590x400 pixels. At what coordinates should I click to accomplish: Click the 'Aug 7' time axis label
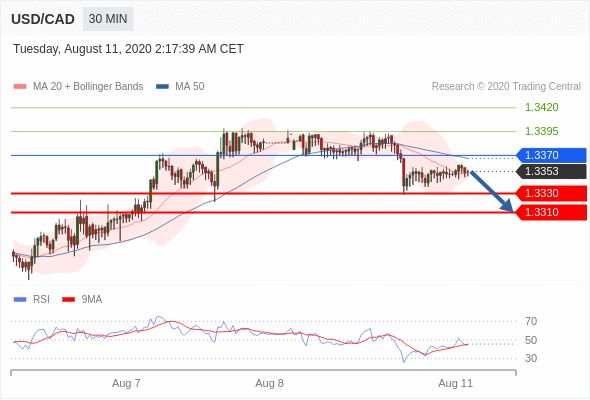(126, 383)
